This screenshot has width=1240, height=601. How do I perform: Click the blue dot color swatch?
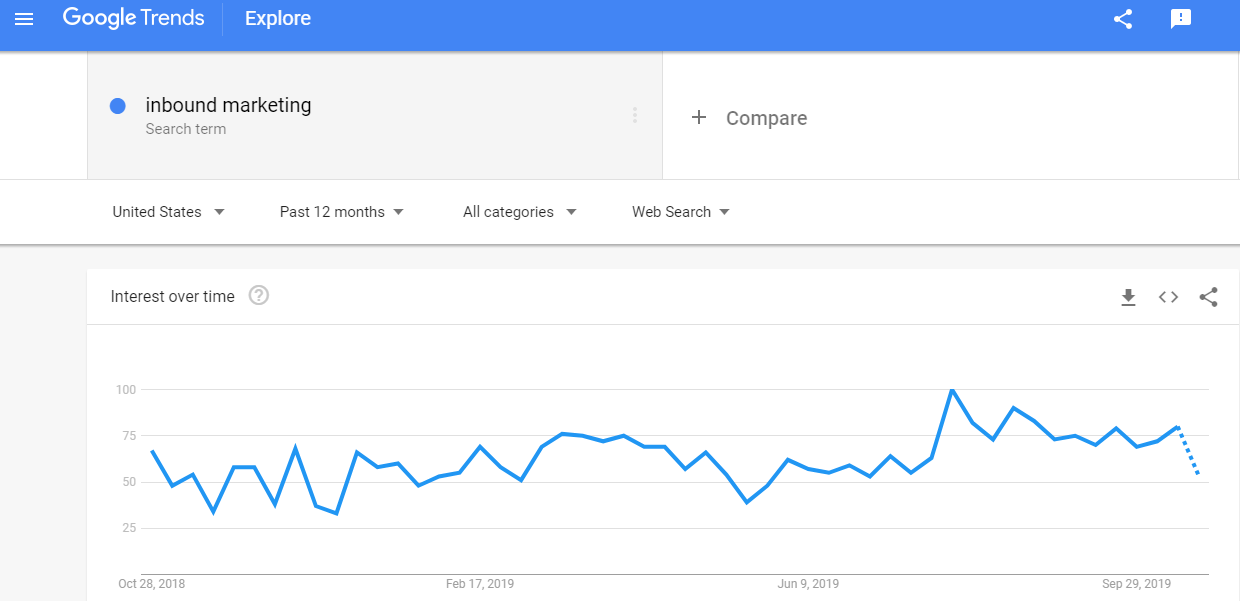coord(117,106)
